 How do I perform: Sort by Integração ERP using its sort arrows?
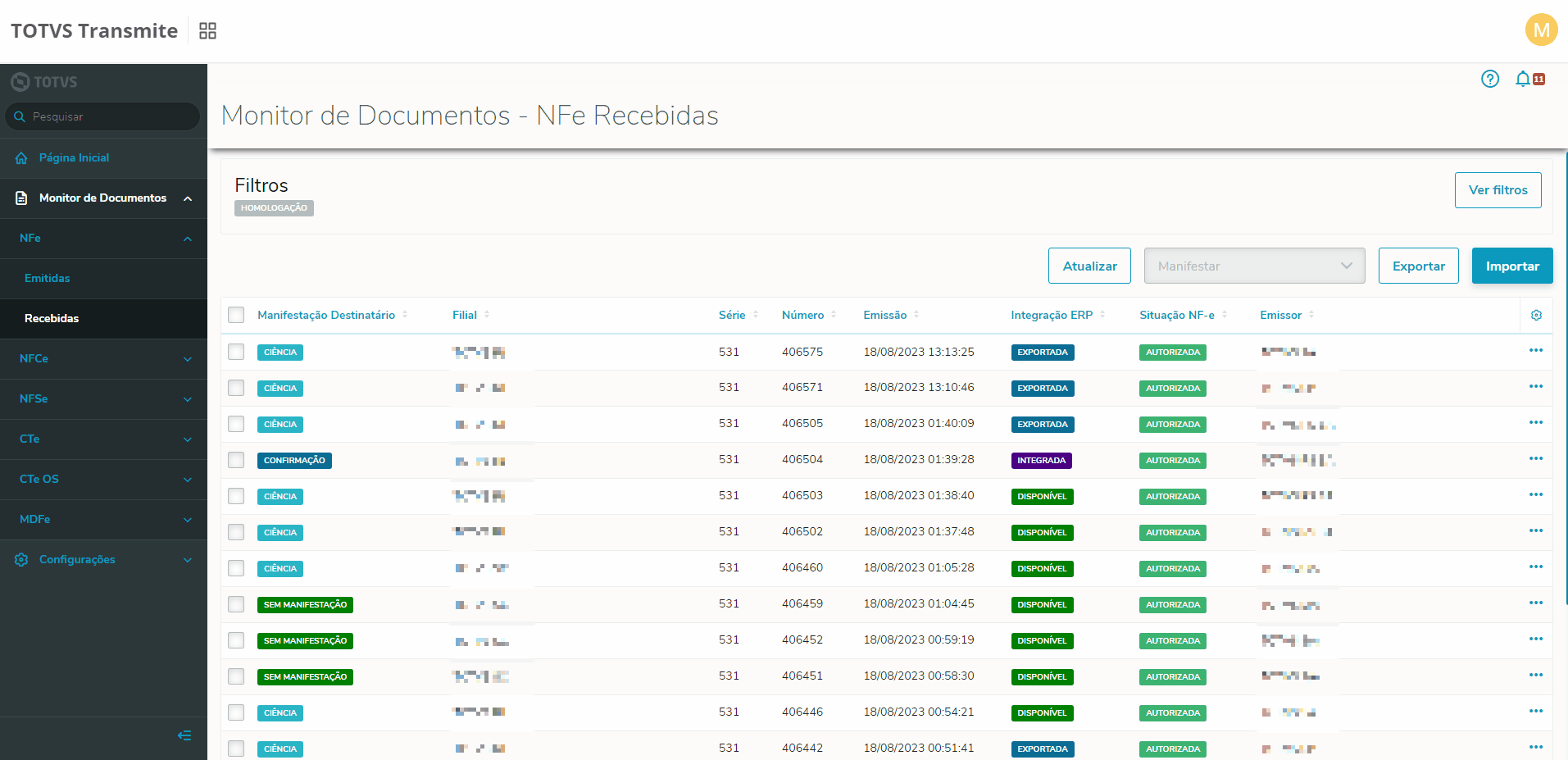point(1102,315)
